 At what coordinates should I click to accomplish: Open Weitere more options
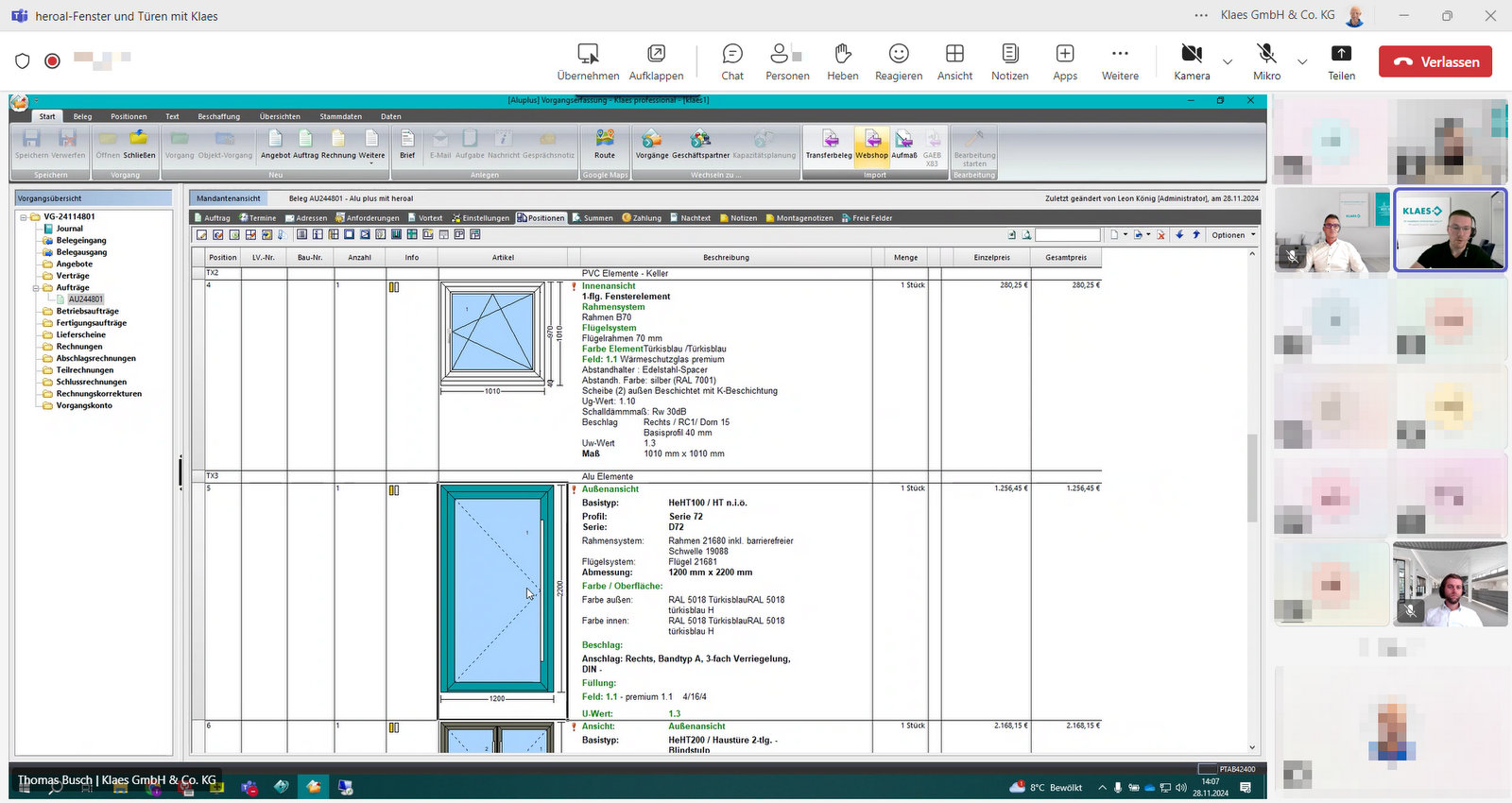[x=1120, y=62]
